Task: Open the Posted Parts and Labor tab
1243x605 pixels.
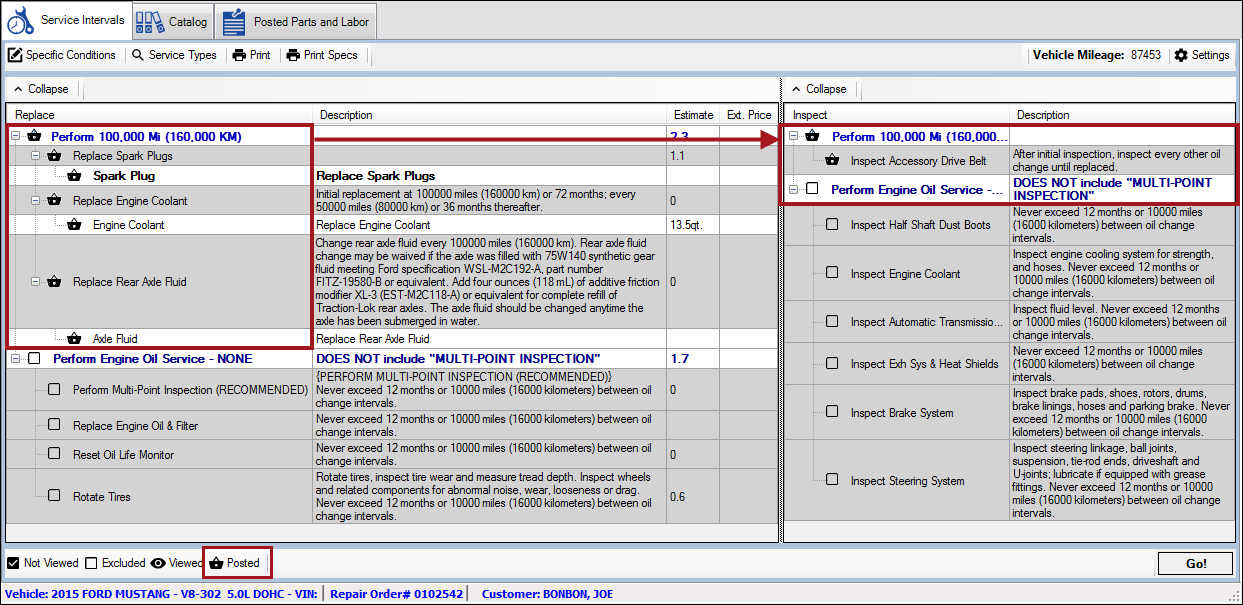Action: 296,20
